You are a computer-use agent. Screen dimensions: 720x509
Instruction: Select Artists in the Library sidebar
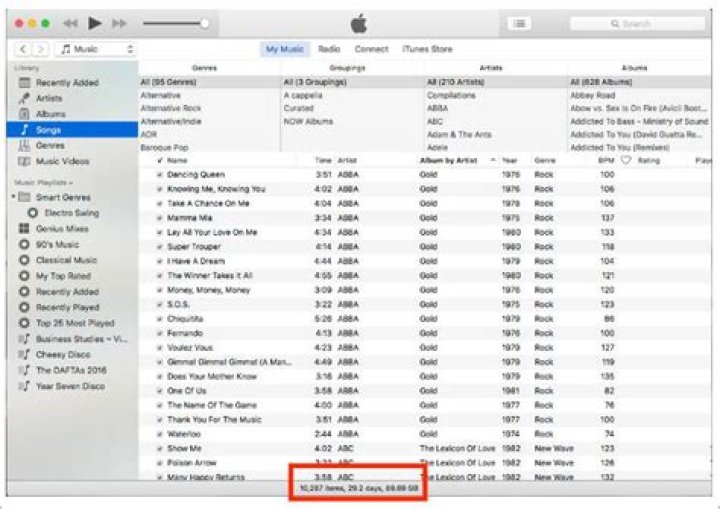[48, 98]
